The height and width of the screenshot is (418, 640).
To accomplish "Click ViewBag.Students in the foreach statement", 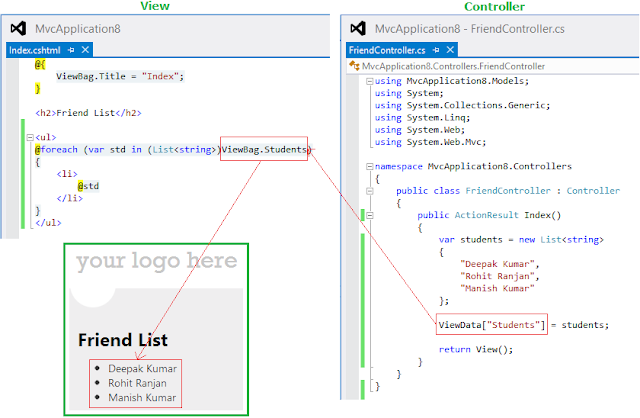I will (264, 150).
